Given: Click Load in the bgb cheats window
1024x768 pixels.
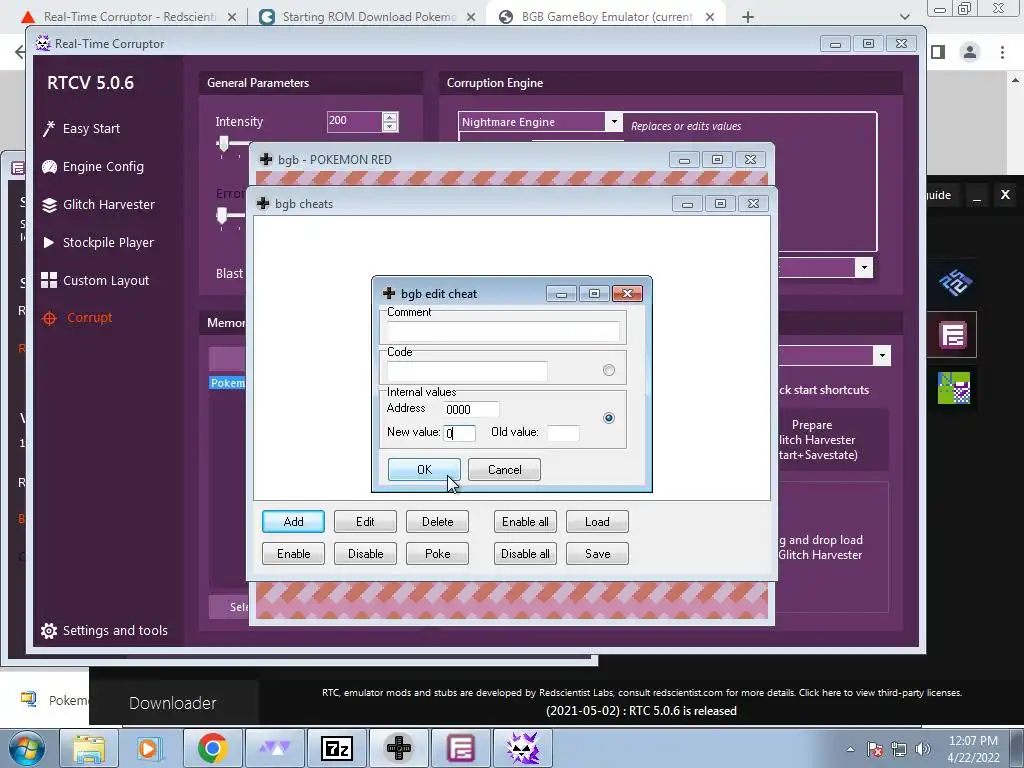Looking at the screenshot, I should pos(598,522).
